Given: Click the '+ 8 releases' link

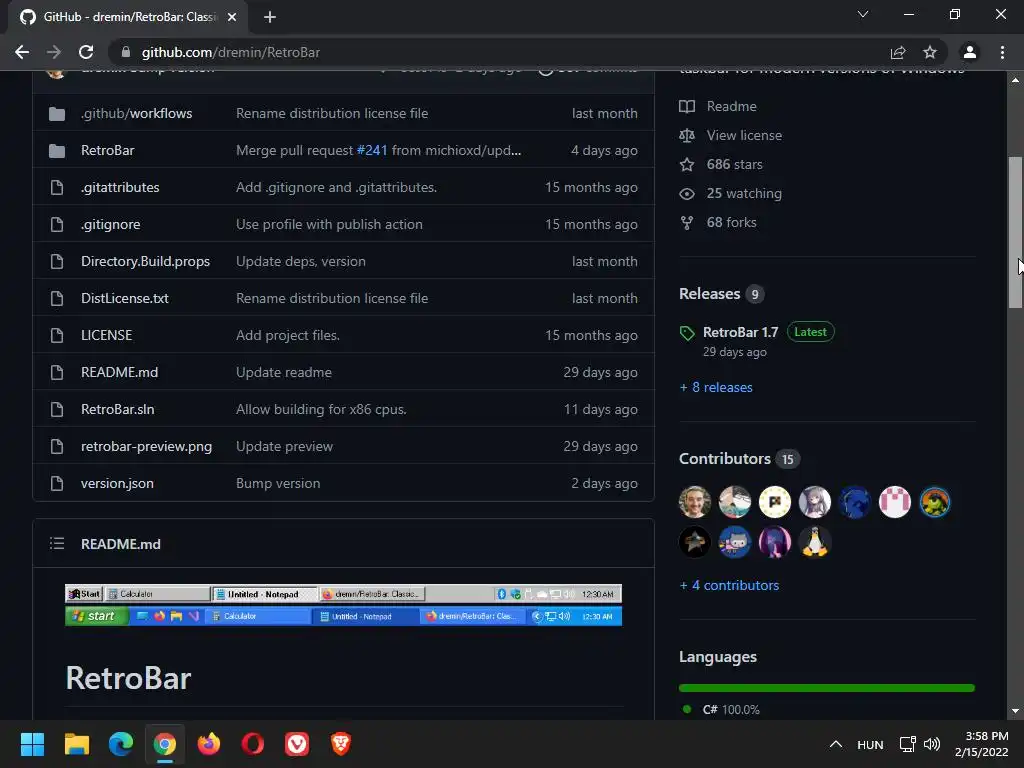Looking at the screenshot, I should click(x=716, y=387).
